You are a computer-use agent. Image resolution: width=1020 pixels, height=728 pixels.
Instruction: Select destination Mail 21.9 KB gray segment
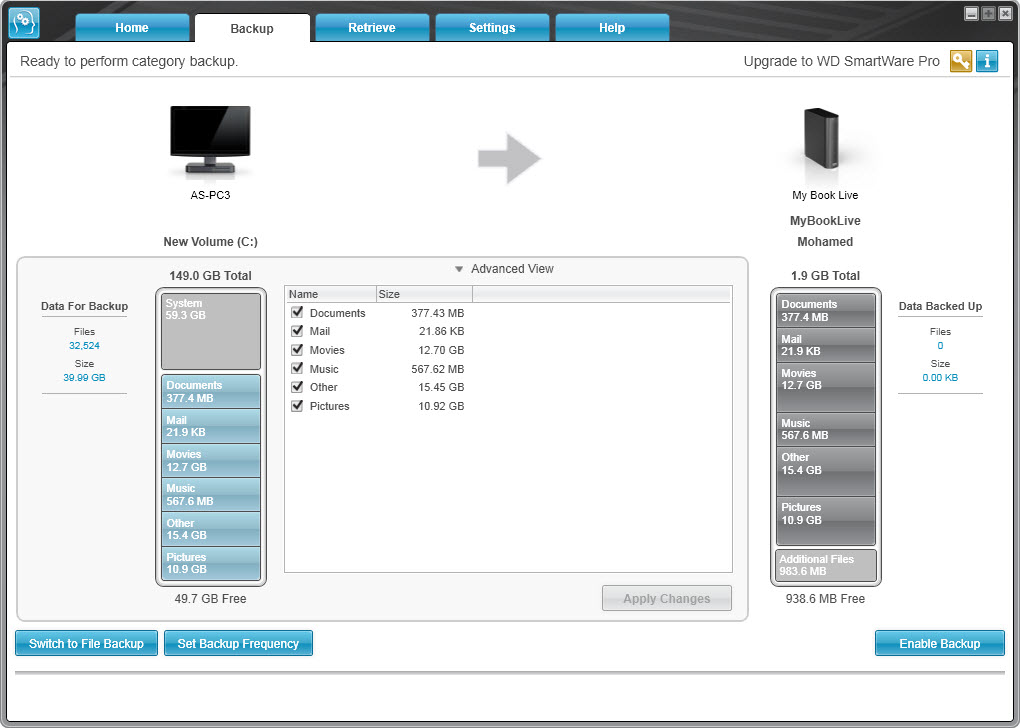click(x=825, y=345)
